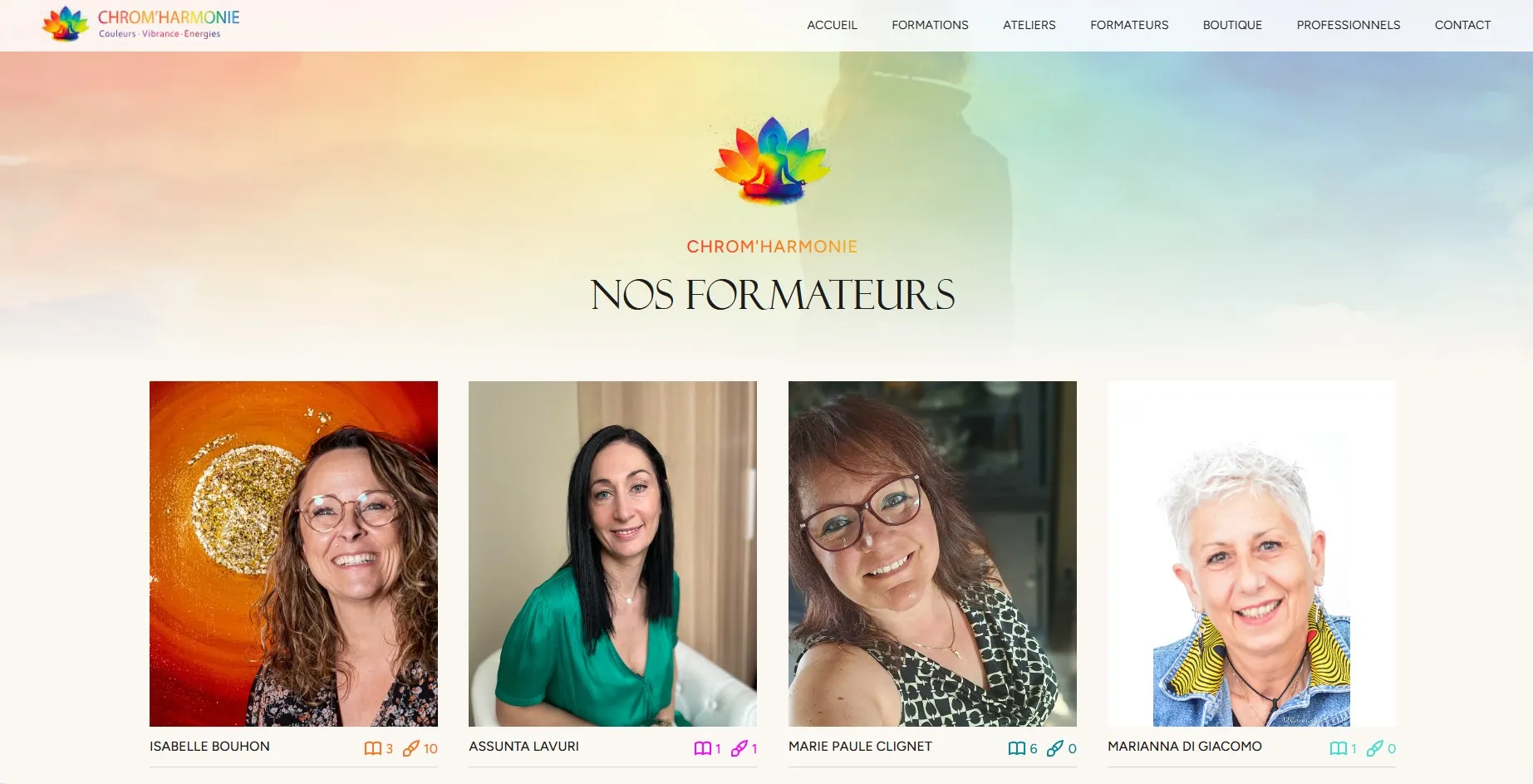1533x784 pixels.
Task: Click the teal book icon for Marie Paule Clignet
Action: point(1017,748)
